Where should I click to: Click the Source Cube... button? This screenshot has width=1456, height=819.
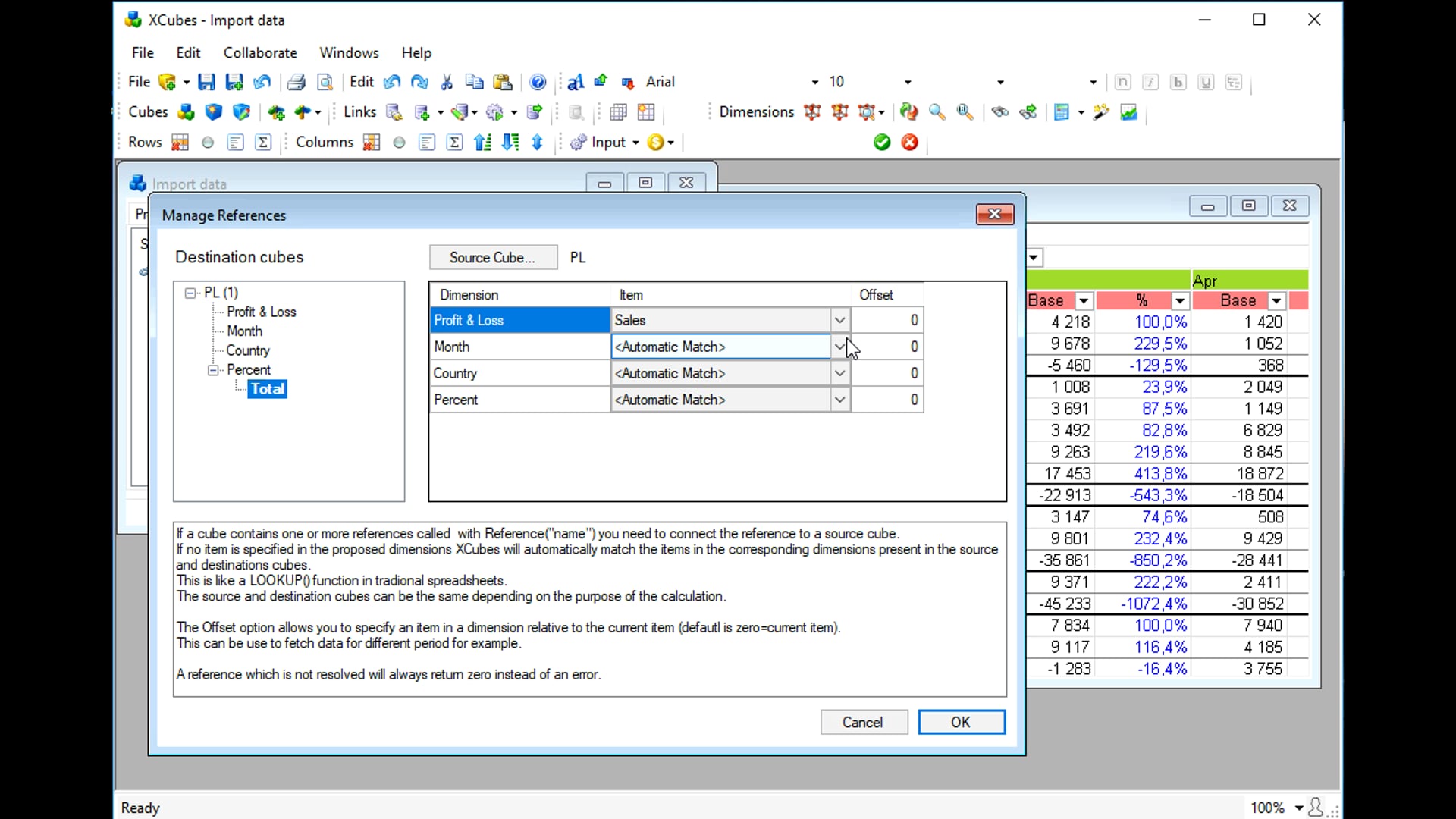(492, 258)
